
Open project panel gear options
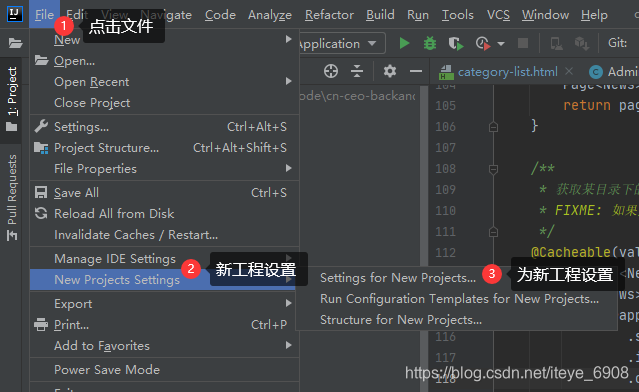pyautogui.click(x=390, y=71)
